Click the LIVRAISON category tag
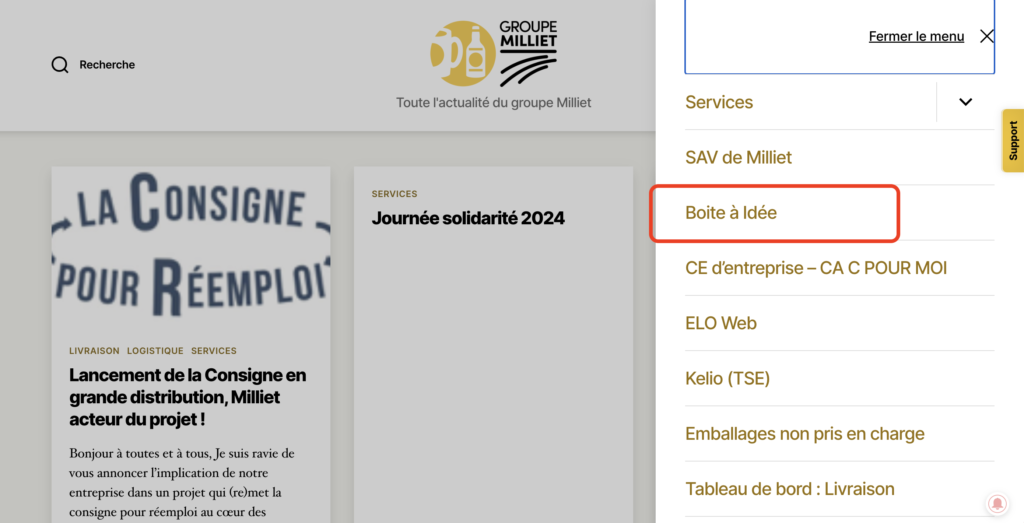The width and height of the screenshot is (1024, 523). coord(94,351)
